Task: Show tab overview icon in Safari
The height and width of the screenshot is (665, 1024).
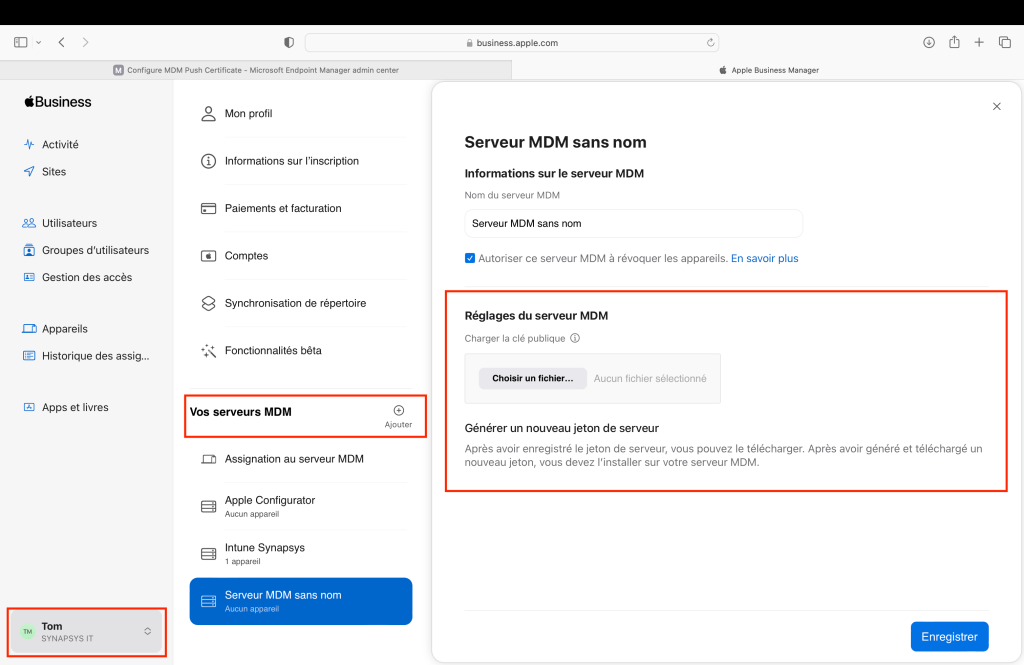Action: pos(1005,42)
